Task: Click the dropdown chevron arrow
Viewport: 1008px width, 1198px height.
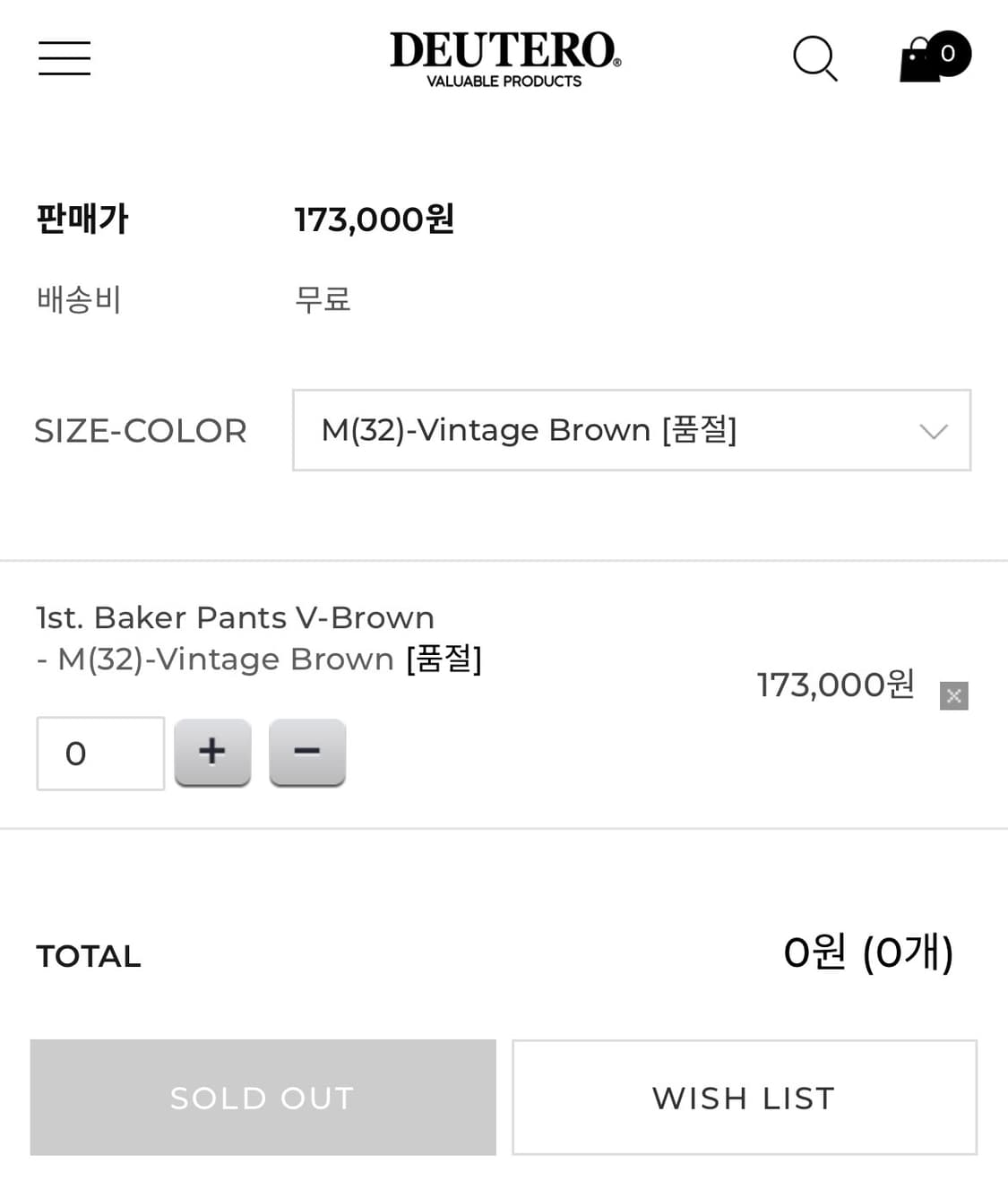Action: pyautogui.click(x=933, y=431)
